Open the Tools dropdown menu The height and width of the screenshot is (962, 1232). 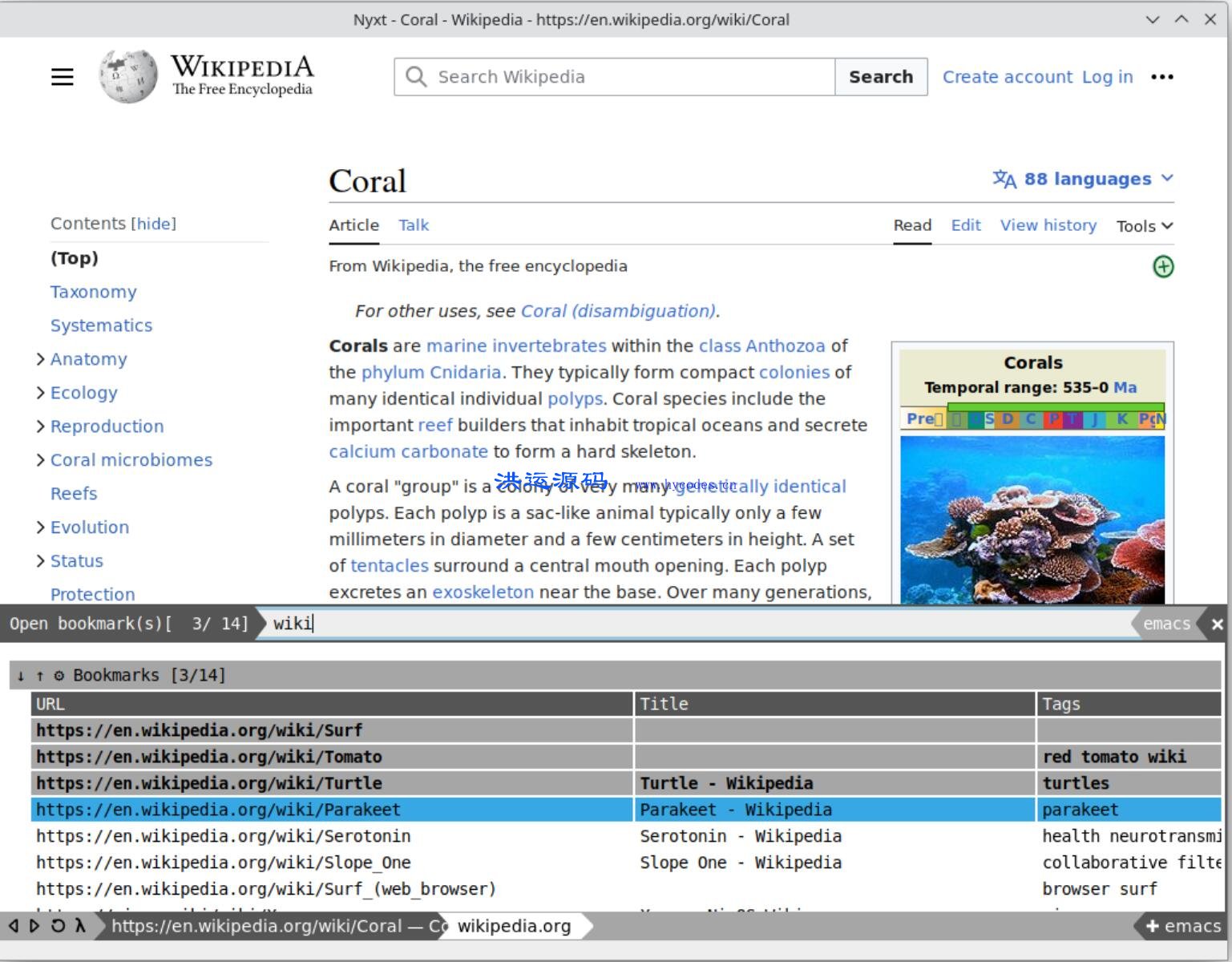(1144, 226)
